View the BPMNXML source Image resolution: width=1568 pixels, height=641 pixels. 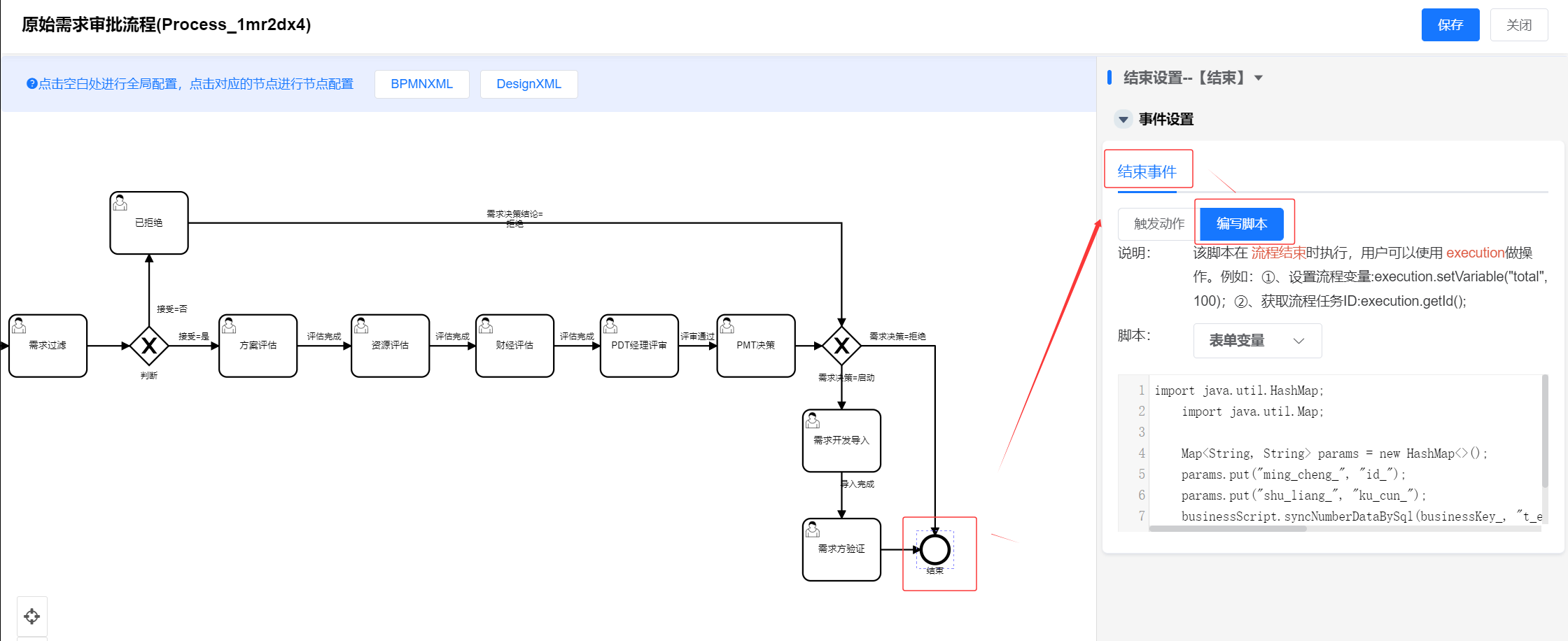421,84
